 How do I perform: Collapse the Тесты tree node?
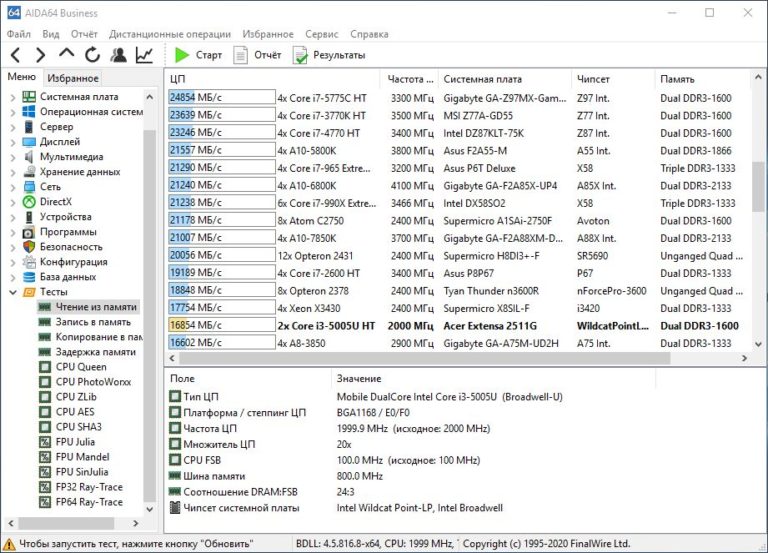13,292
